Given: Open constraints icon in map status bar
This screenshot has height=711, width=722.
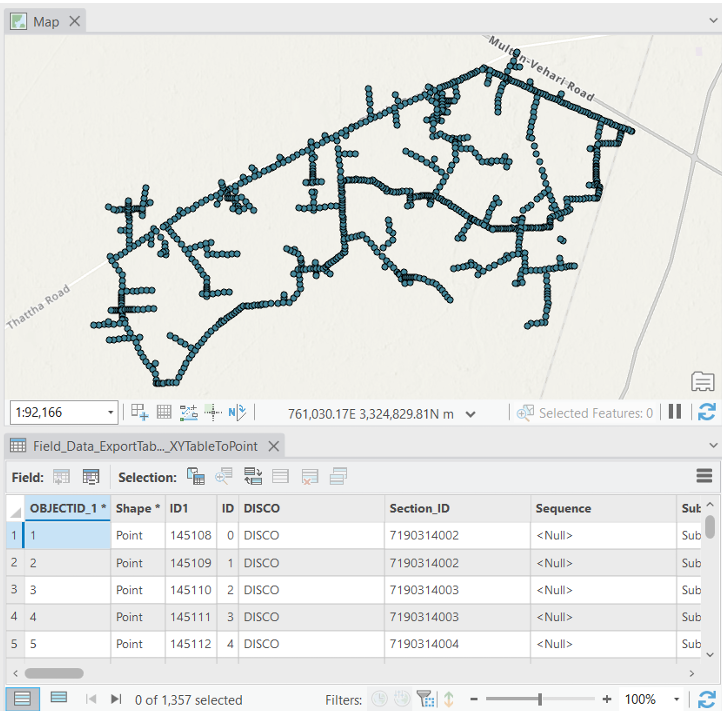Looking at the screenshot, I should pyautogui.click(x=188, y=412).
